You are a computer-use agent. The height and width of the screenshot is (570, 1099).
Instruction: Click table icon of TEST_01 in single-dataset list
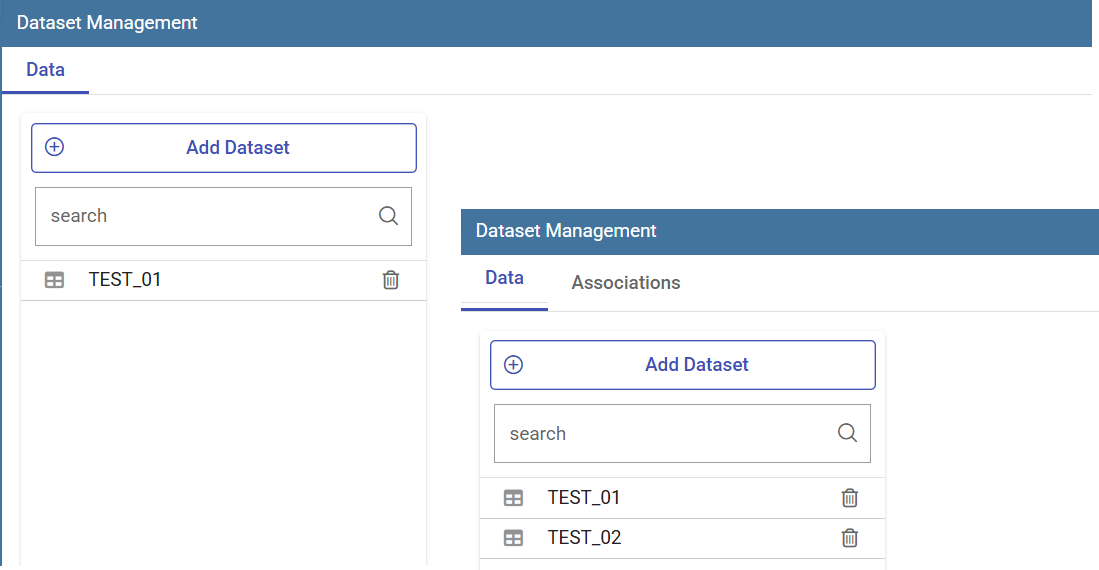(54, 280)
